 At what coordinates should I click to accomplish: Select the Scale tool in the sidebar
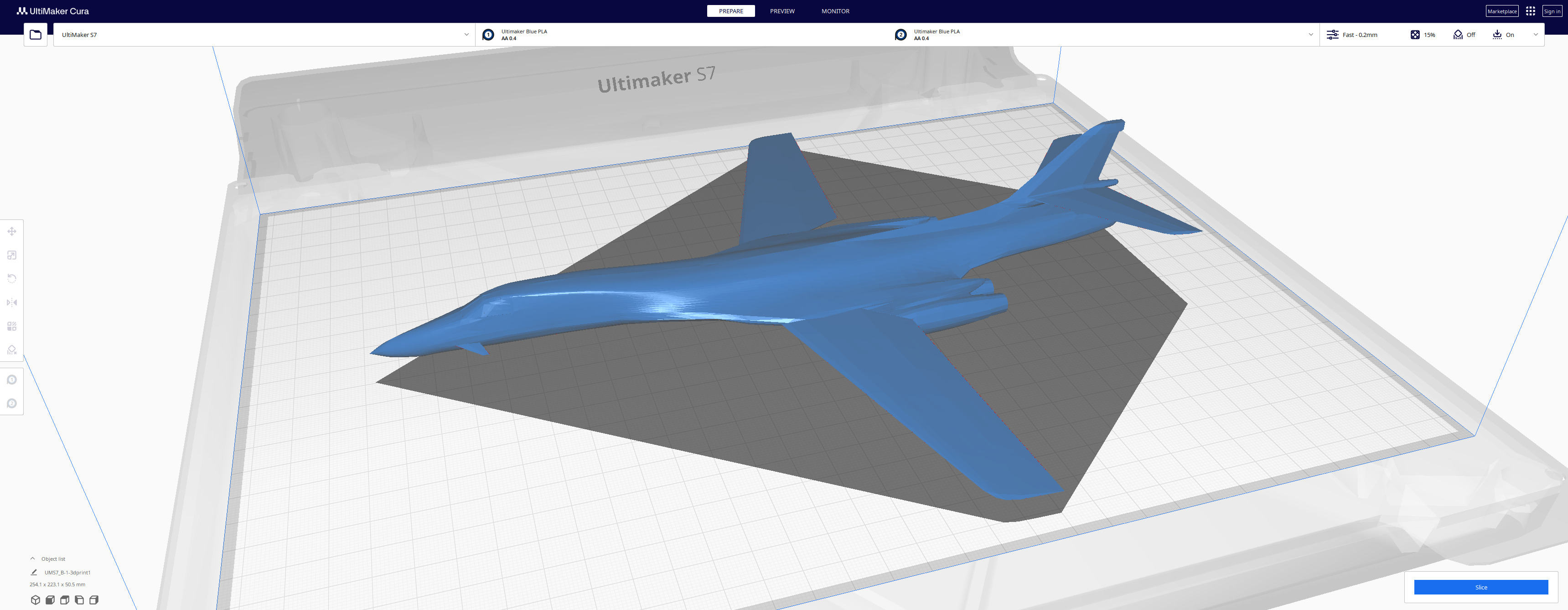click(x=11, y=255)
